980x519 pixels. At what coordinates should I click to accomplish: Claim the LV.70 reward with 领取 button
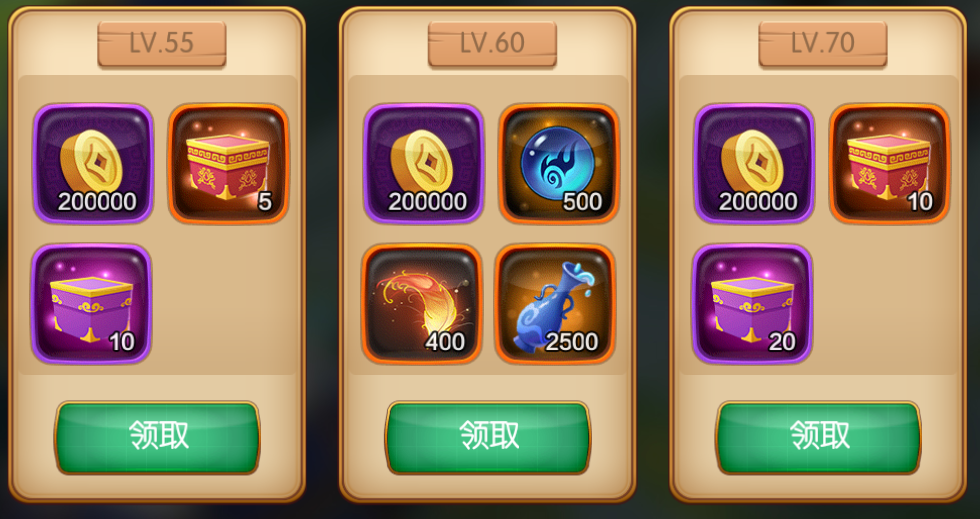click(818, 437)
